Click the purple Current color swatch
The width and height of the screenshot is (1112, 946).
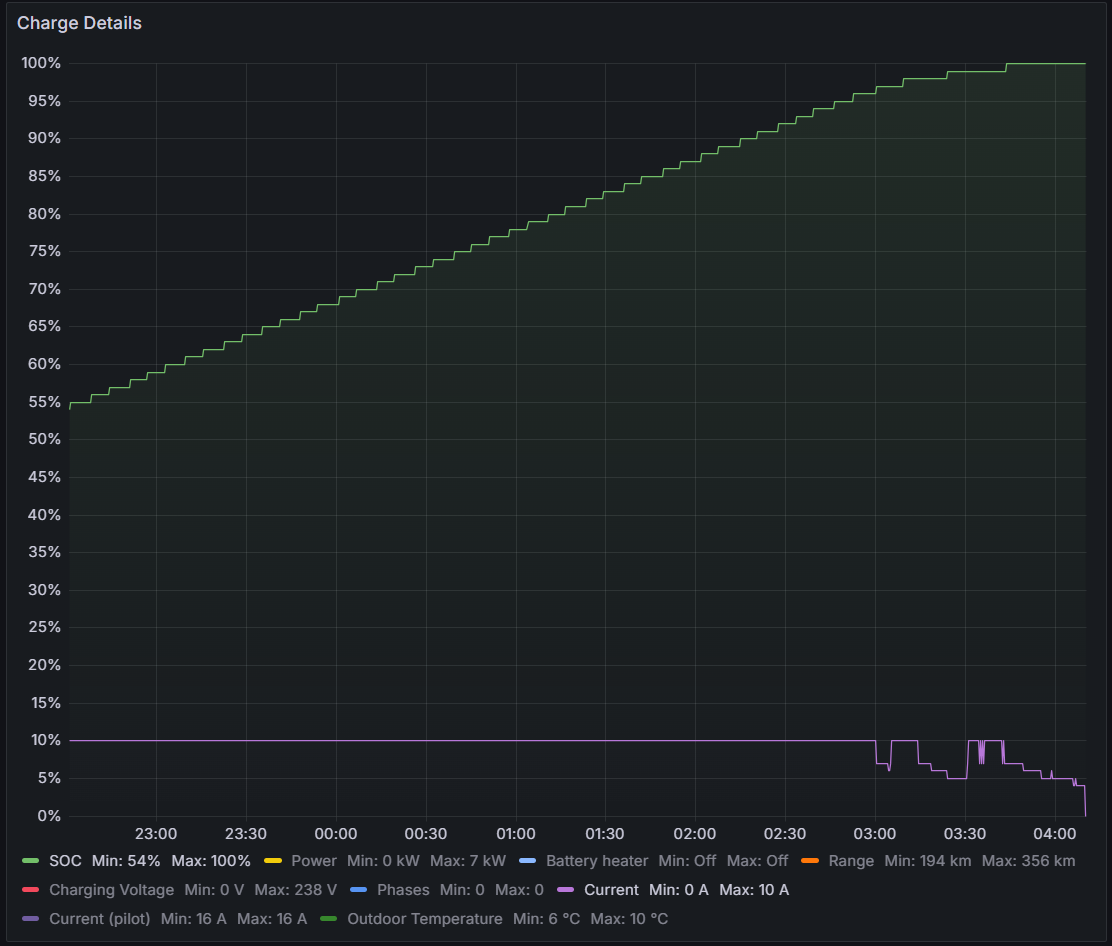[565, 890]
